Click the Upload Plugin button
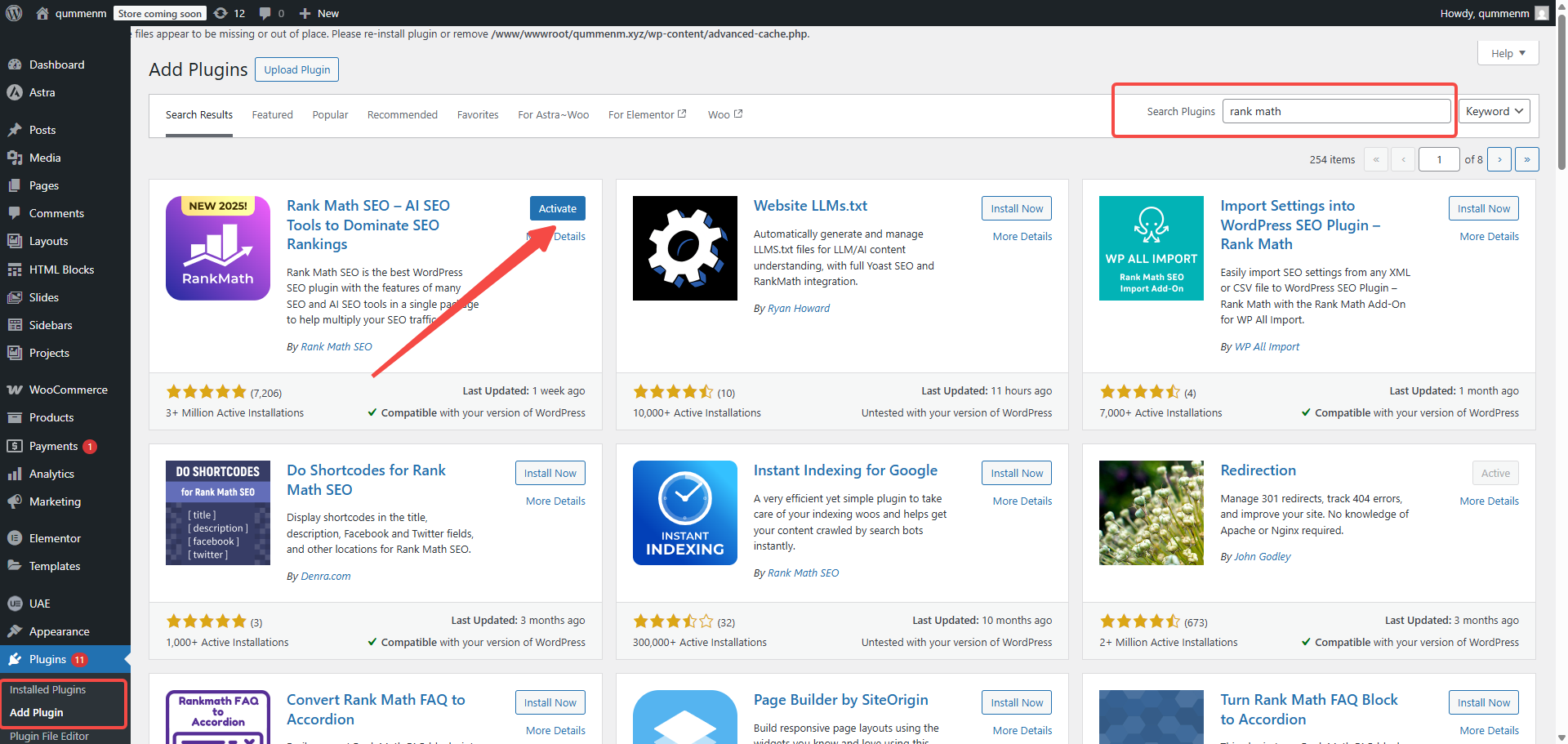 [296, 69]
